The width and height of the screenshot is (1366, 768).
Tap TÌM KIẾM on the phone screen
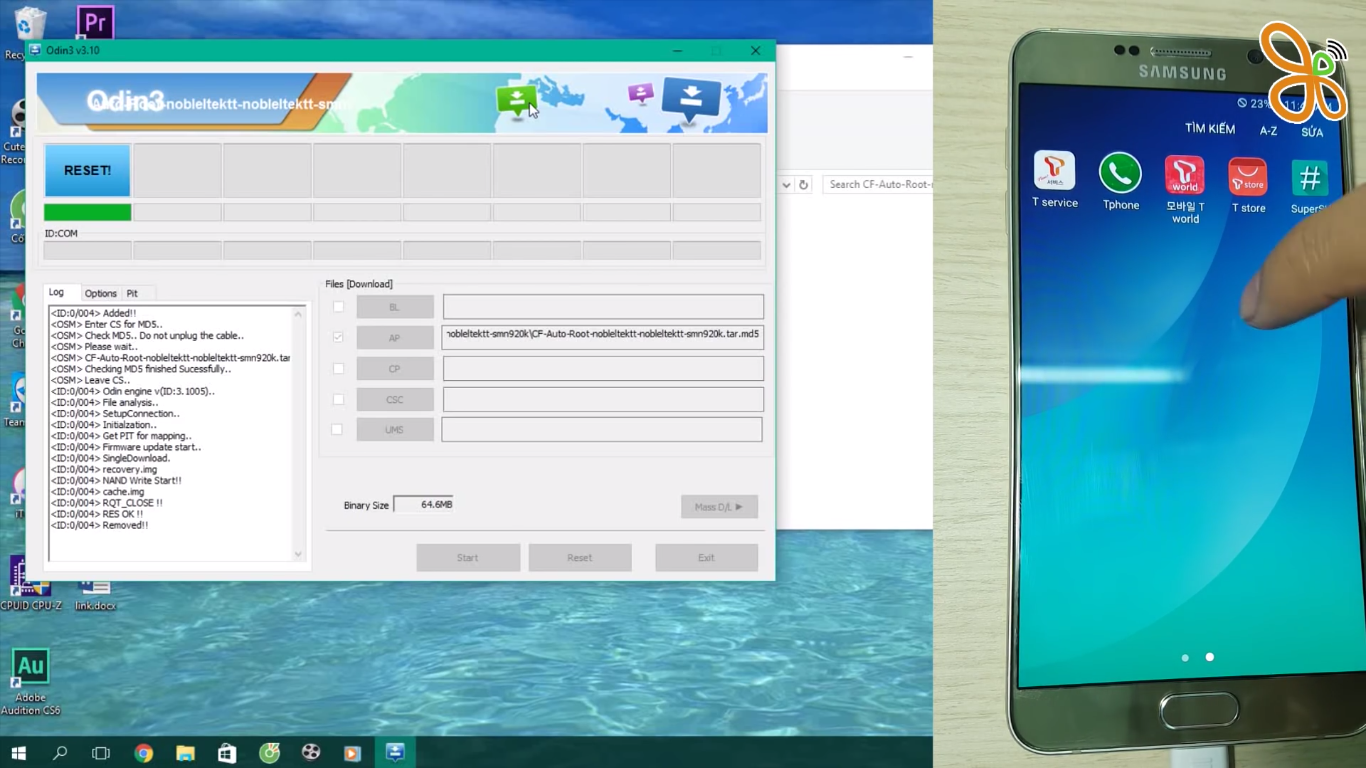pos(1210,129)
